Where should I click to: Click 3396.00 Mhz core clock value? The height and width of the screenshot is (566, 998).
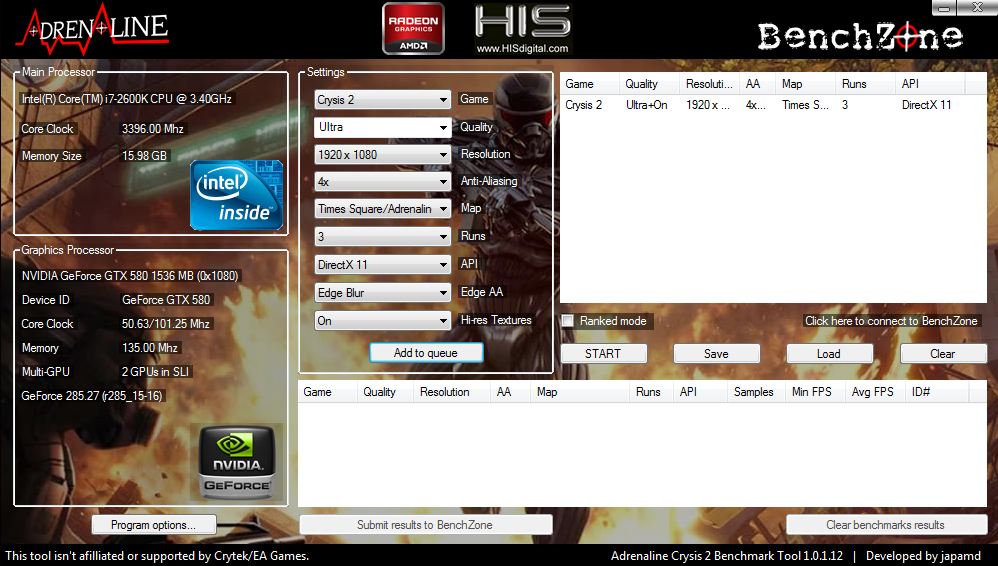pyautogui.click(x=153, y=129)
